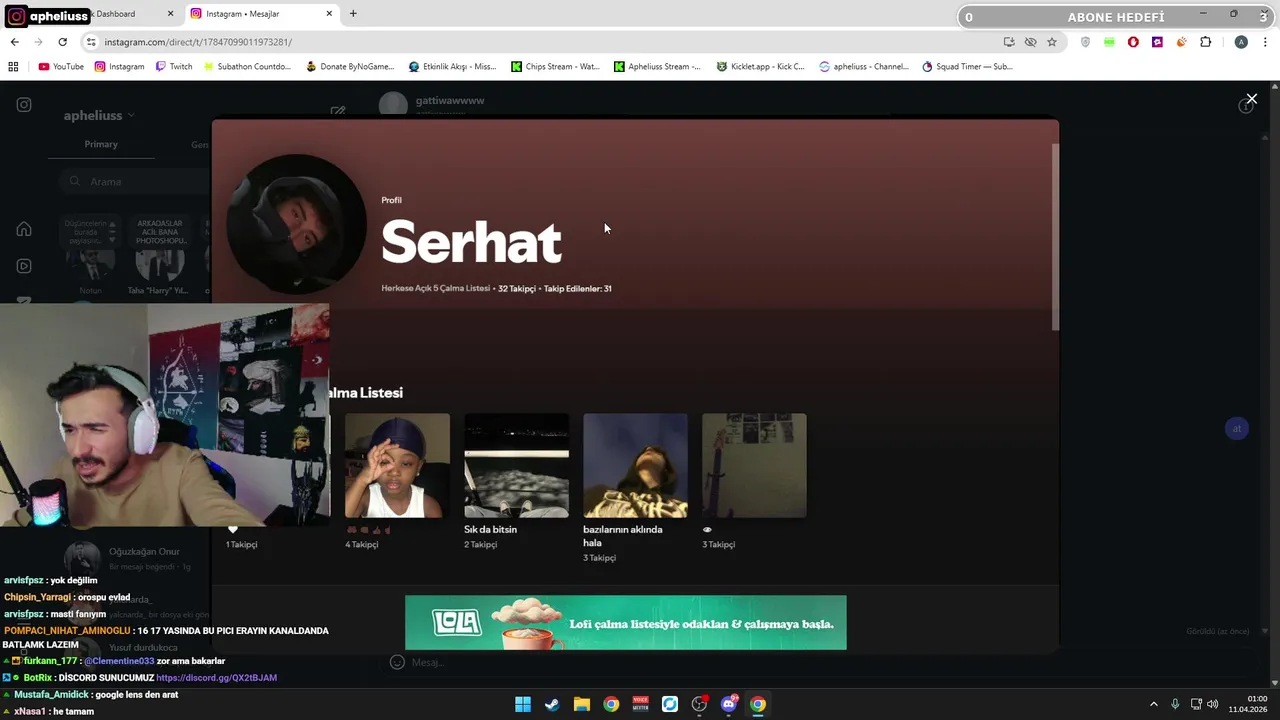1280x720 pixels.
Task: Click the Takip Edilenler: 31 link
Action: (578, 289)
